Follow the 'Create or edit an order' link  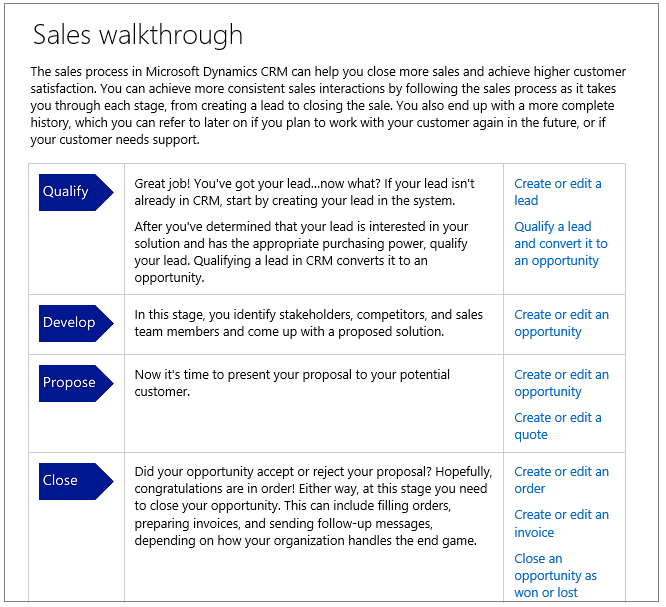pyautogui.click(x=561, y=480)
